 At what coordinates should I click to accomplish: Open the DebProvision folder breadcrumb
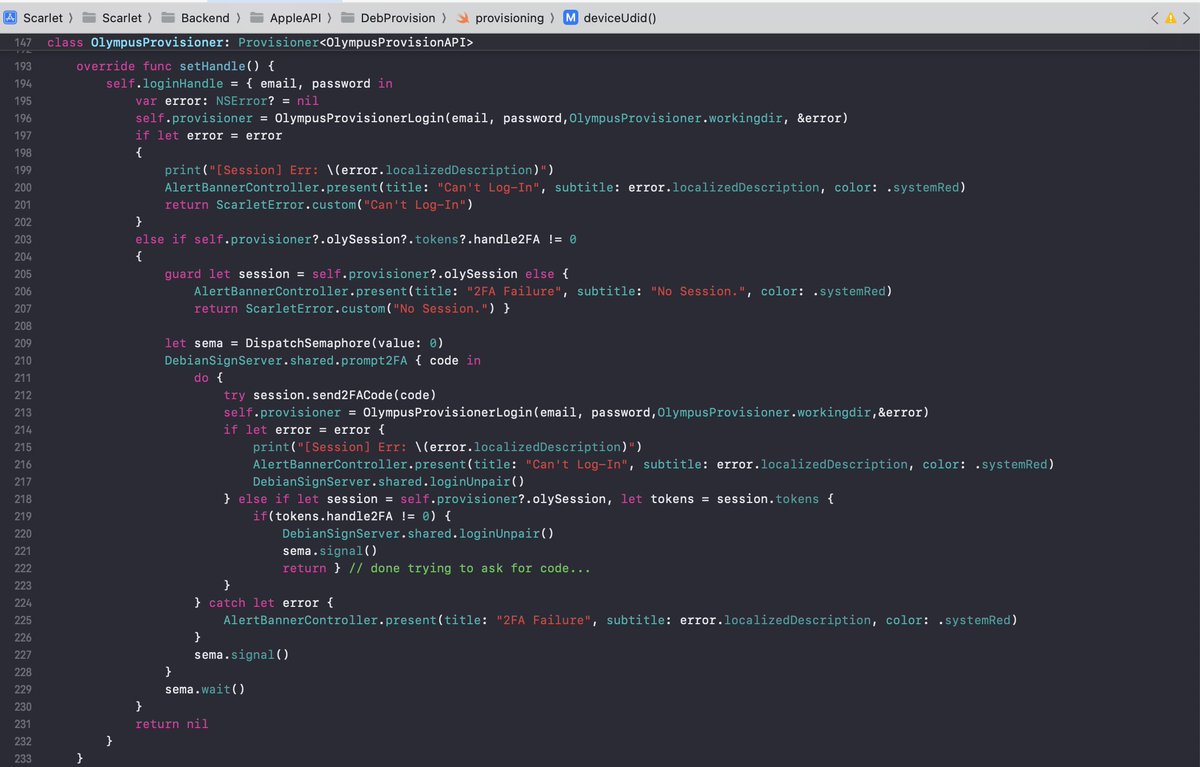(x=388, y=18)
